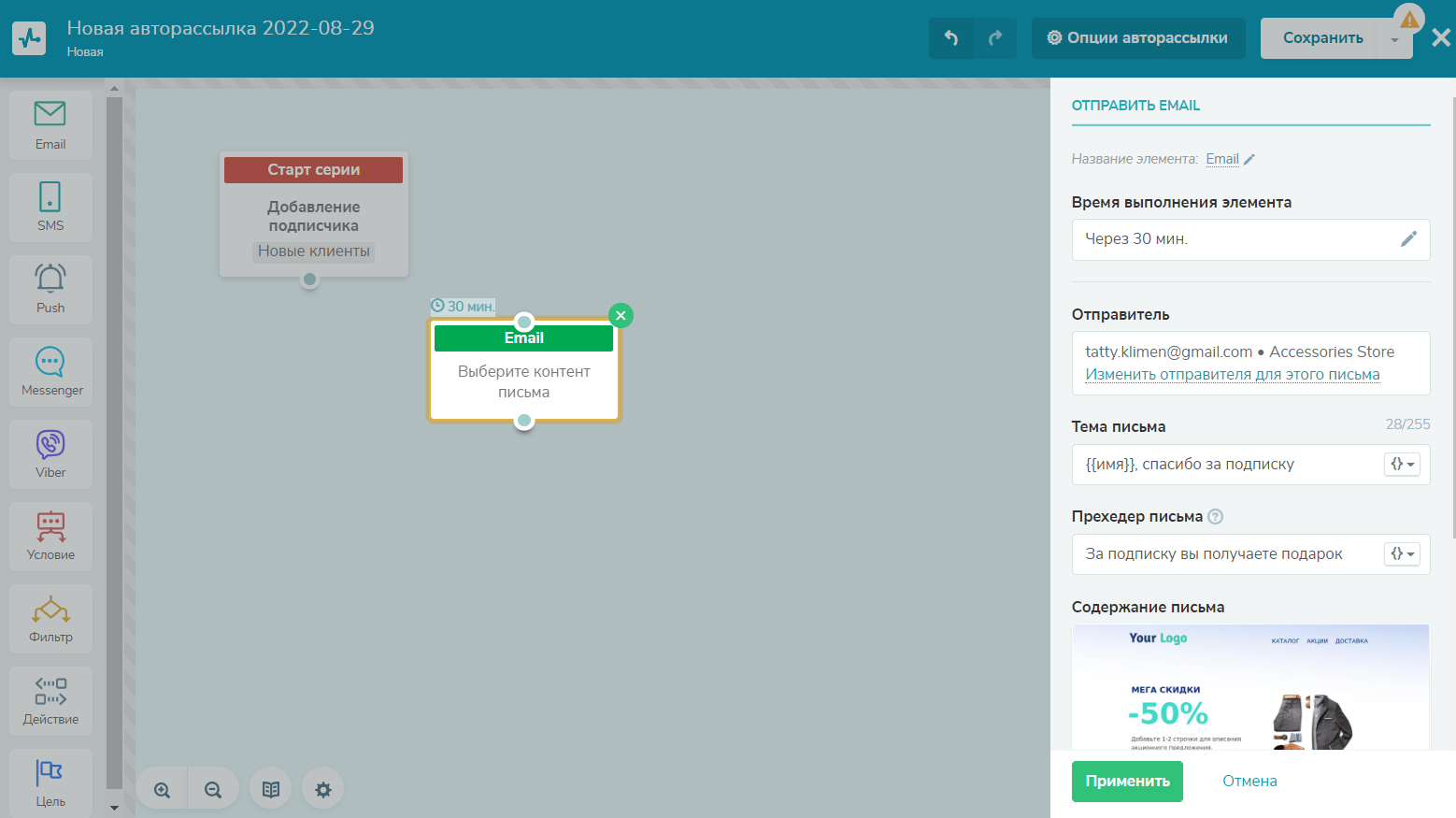Image resolution: width=1456 pixels, height=818 pixels.
Task: Edit the element name pencil icon
Action: (1249, 160)
